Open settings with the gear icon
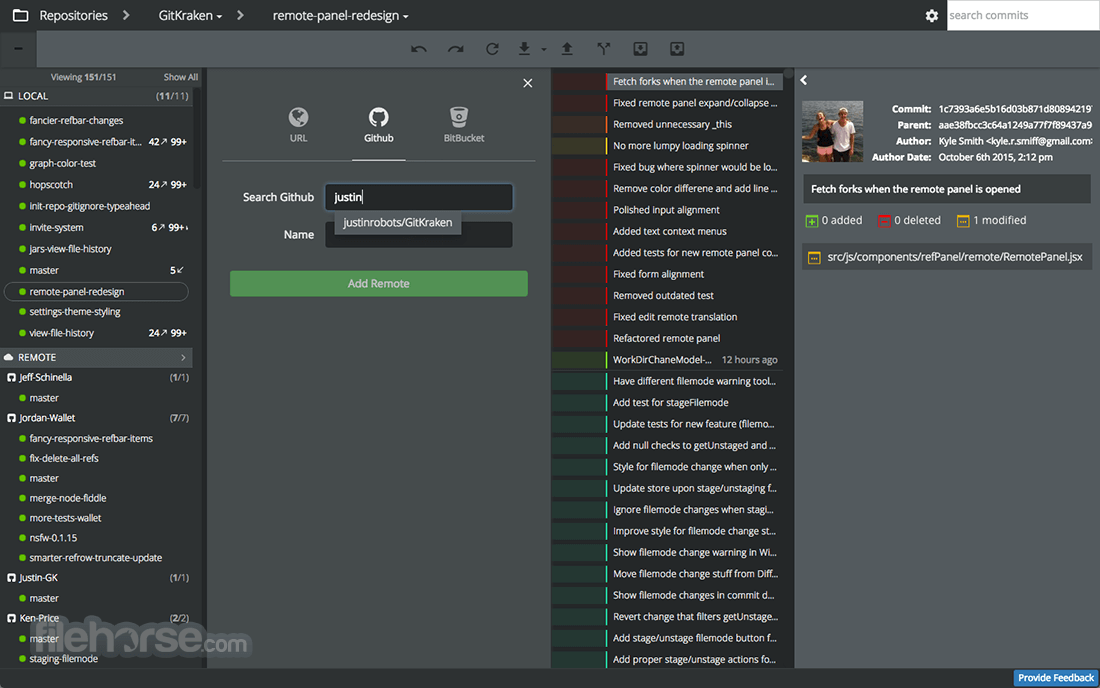 click(932, 15)
